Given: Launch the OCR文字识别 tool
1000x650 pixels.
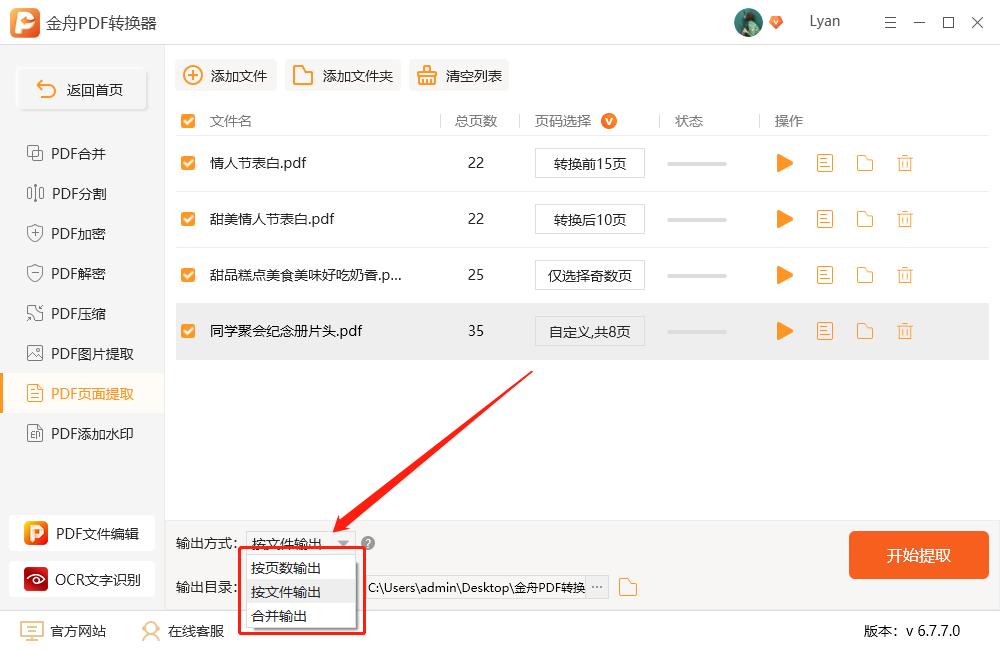Looking at the screenshot, I should point(82,579).
